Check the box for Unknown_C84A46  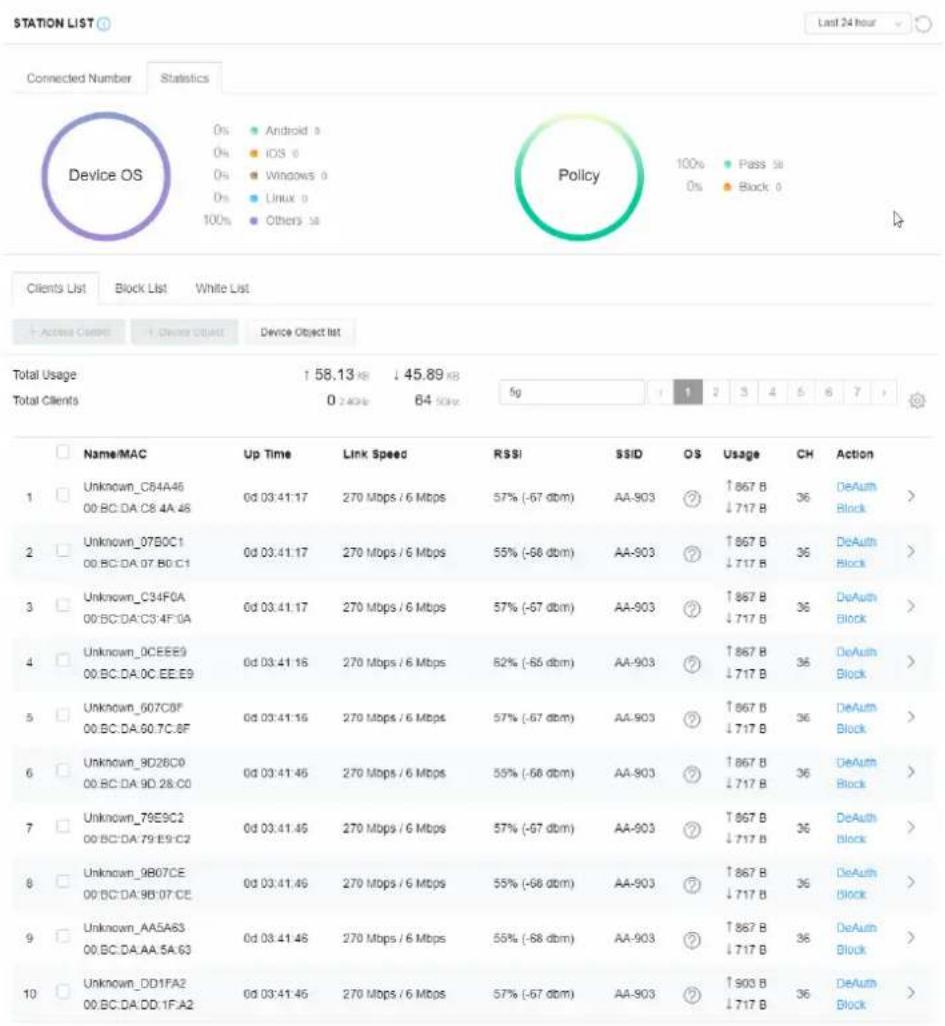click(63, 495)
